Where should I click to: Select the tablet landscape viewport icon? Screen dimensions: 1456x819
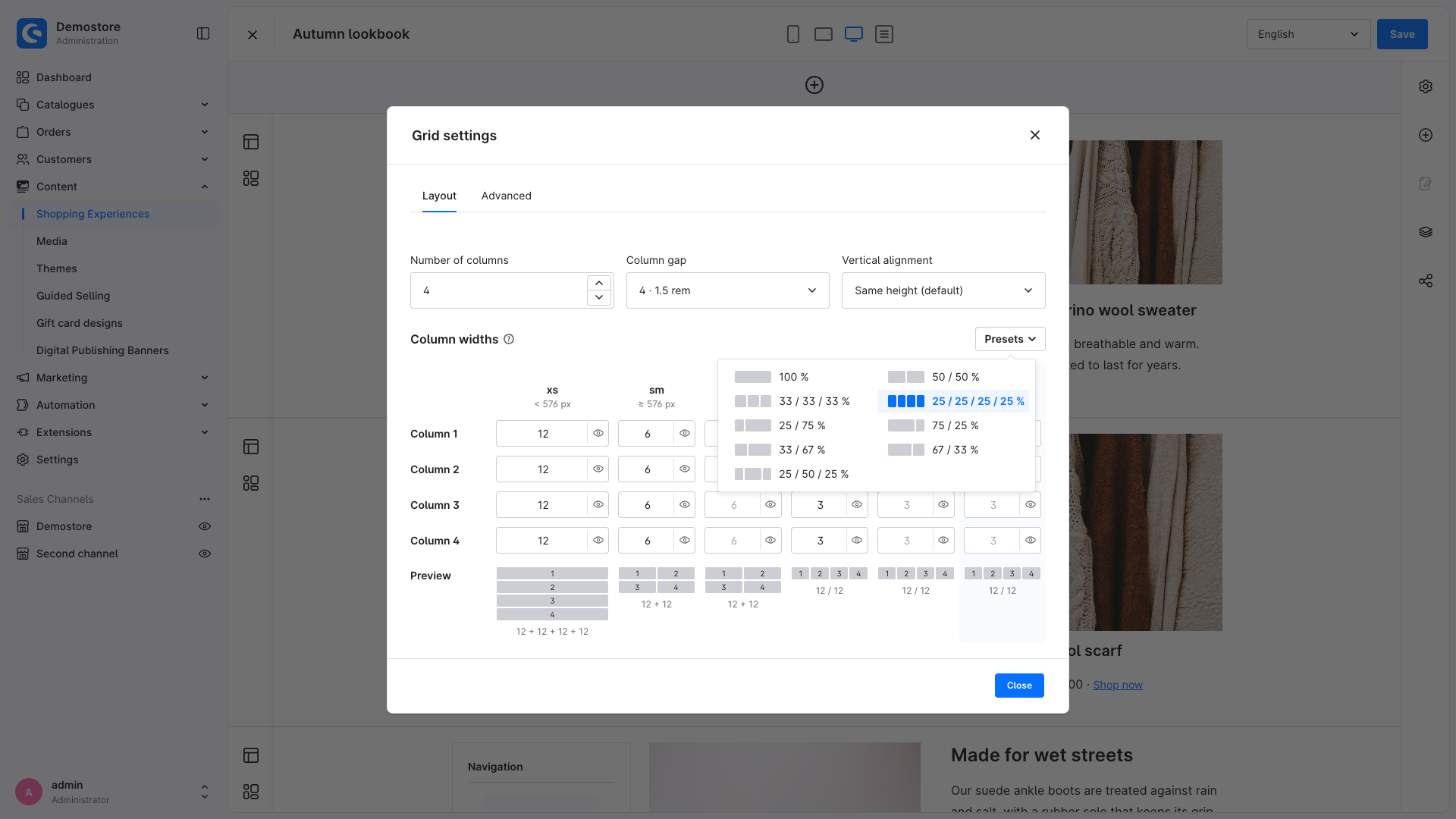[824, 34]
